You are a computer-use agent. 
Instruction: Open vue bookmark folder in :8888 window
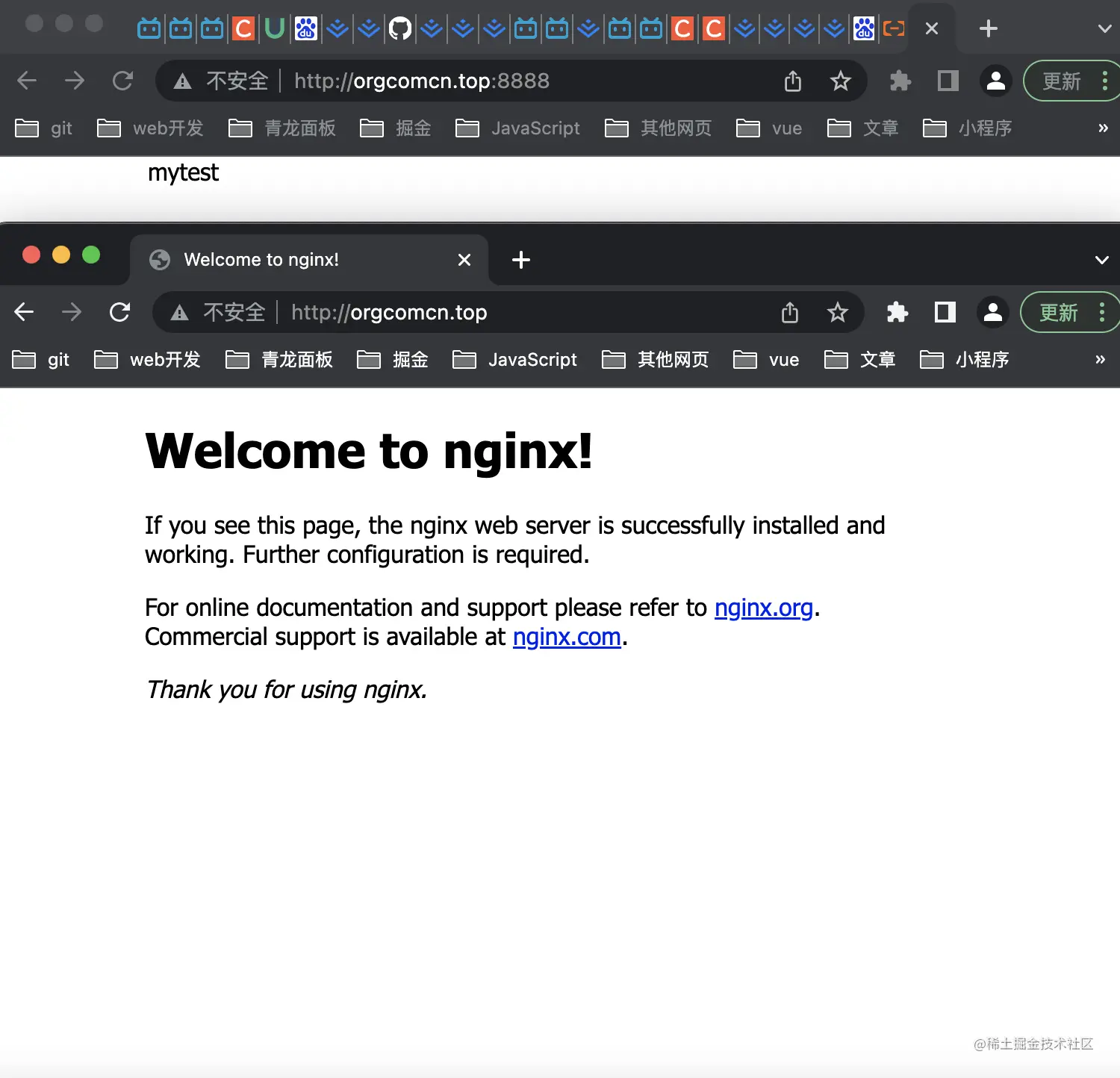(x=769, y=128)
